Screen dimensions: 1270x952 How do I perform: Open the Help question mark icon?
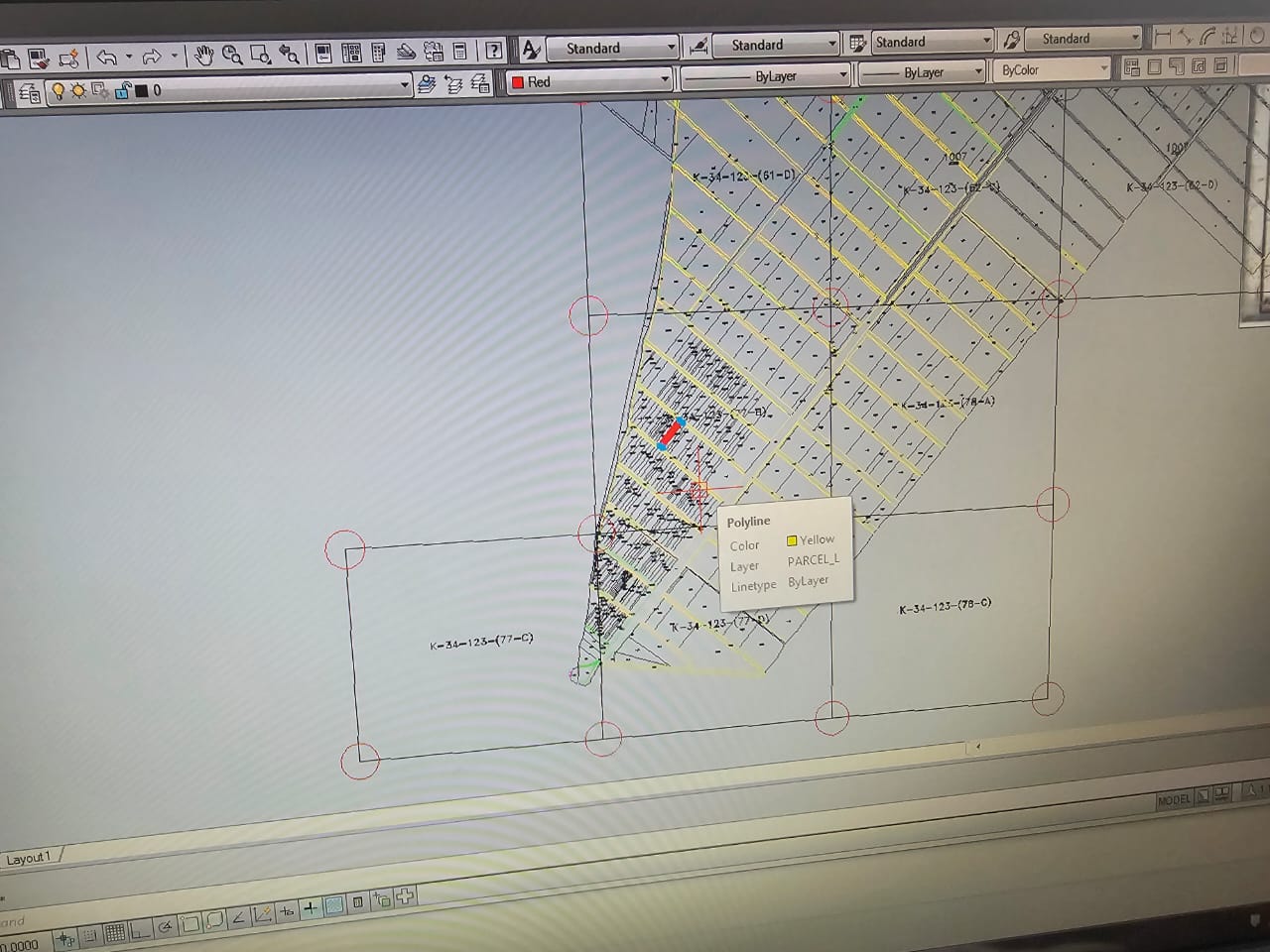point(493,52)
